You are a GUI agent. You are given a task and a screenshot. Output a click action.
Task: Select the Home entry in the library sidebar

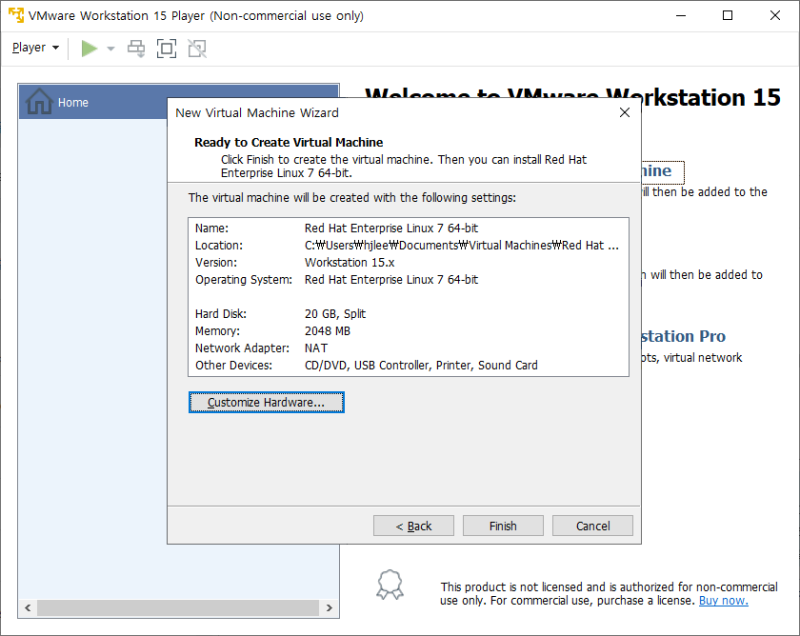73,101
